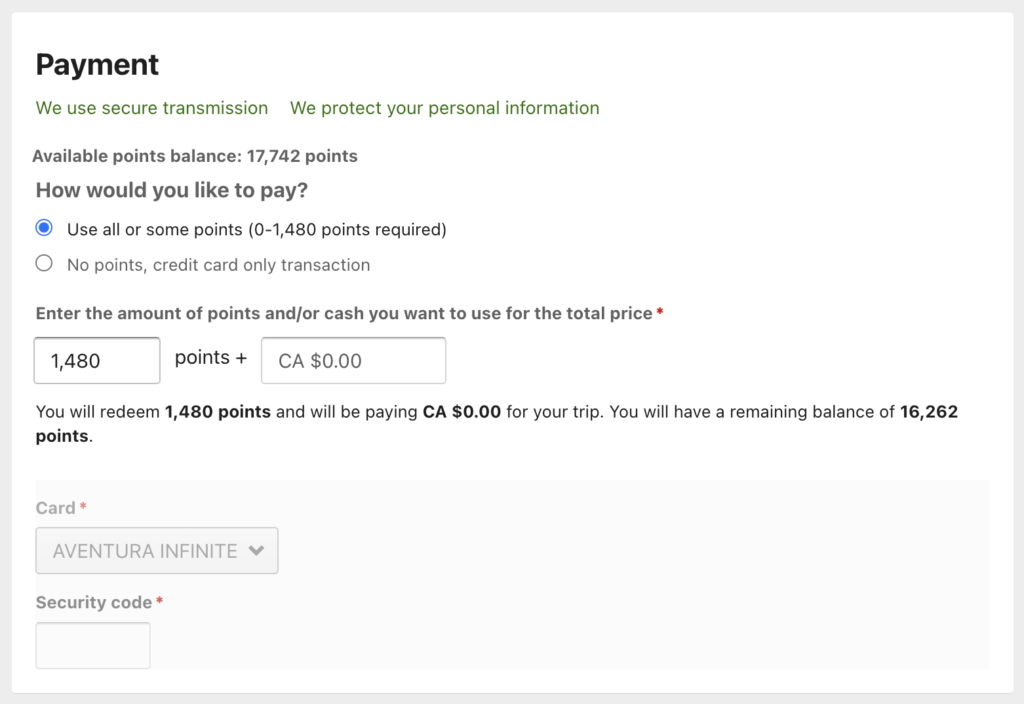The image size is (1024, 704).
Task: Click 'We use secure transmission' link
Action: pos(152,108)
